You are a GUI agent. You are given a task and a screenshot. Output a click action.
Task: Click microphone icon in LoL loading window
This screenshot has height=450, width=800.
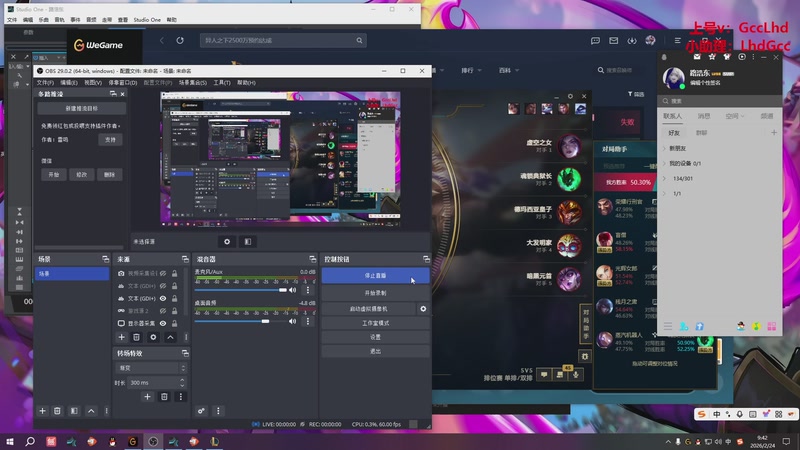coord(576,375)
